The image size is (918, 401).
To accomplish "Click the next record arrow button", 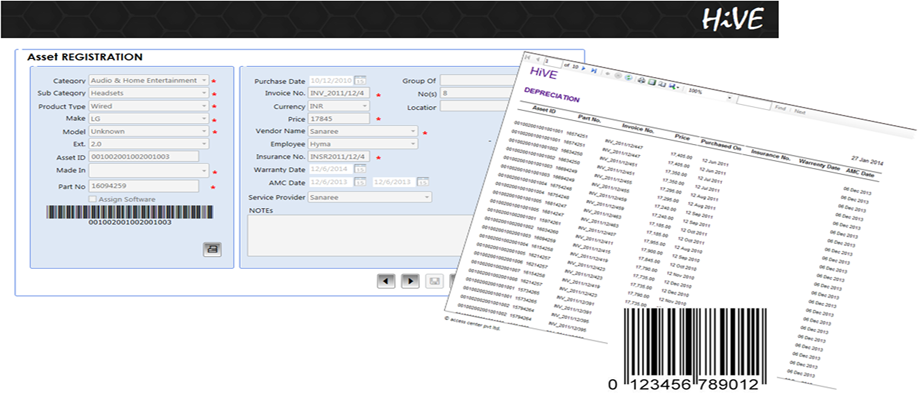I will point(409,281).
